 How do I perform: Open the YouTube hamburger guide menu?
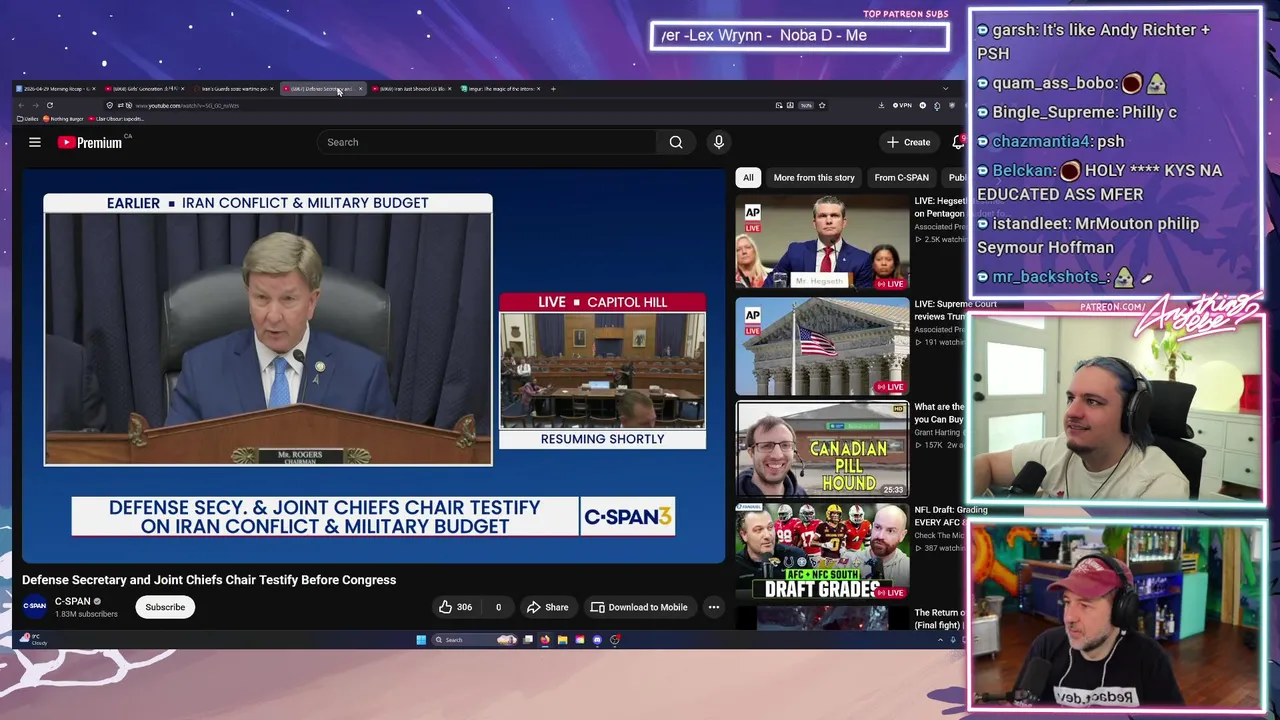(35, 142)
